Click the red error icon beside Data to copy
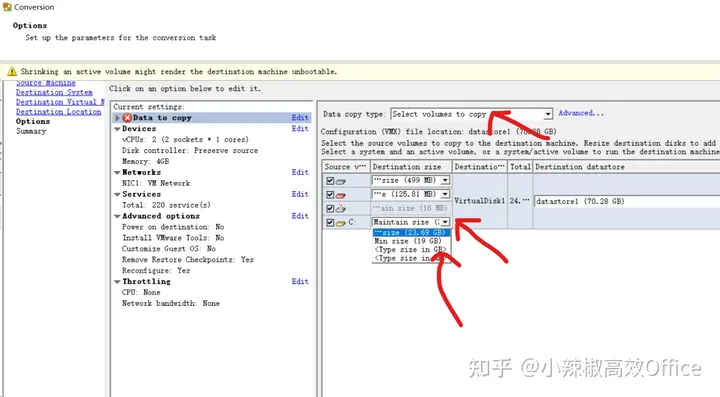 tap(127, 118)
